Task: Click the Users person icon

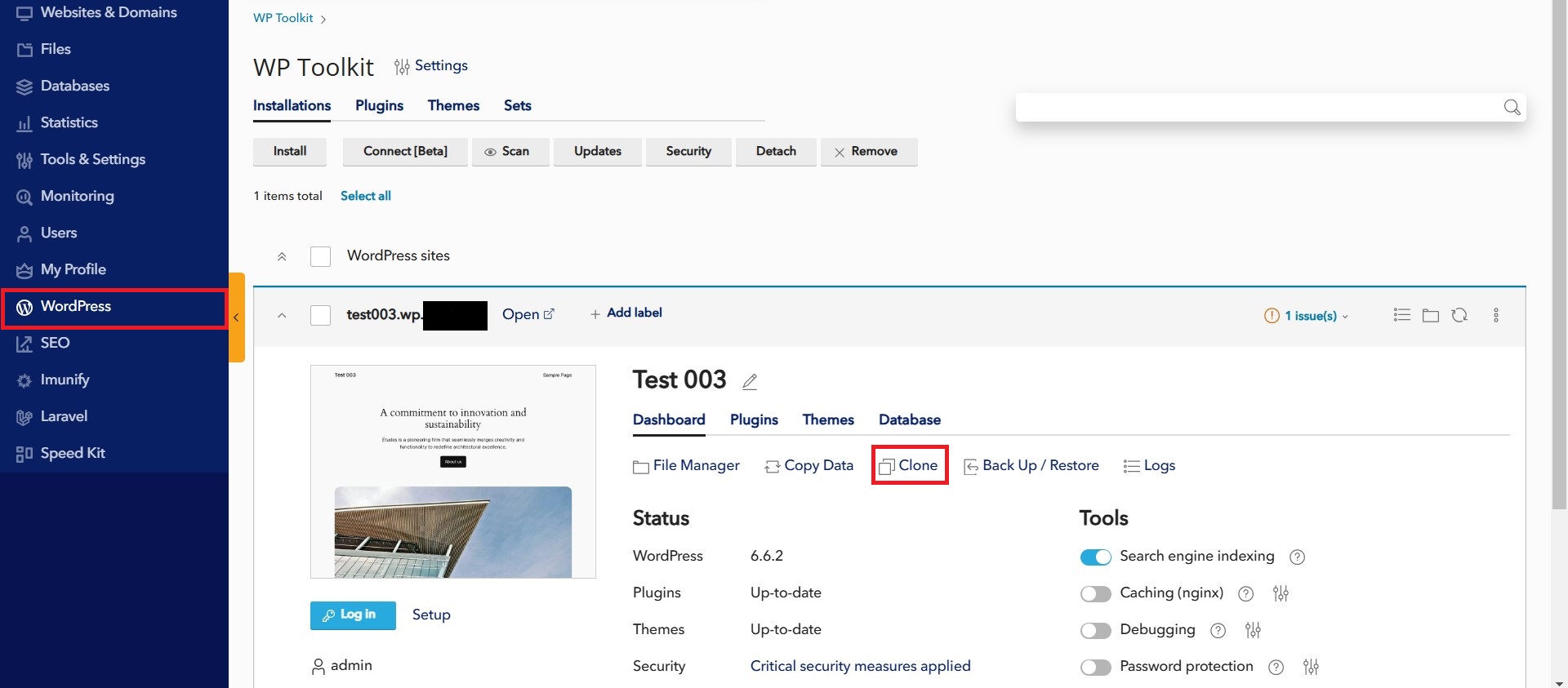Action: pyautogui.click(x=24, y=233)
